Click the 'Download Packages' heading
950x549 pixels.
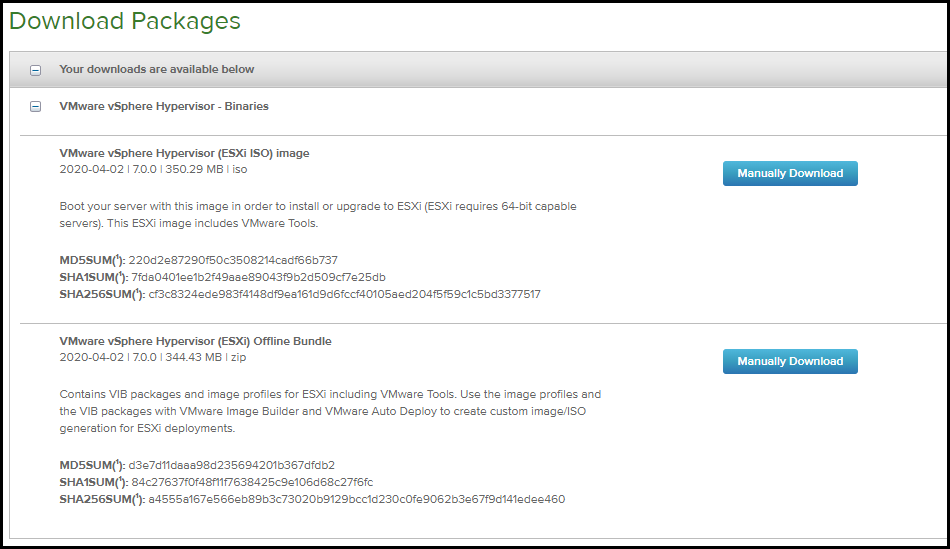[125, 21]
